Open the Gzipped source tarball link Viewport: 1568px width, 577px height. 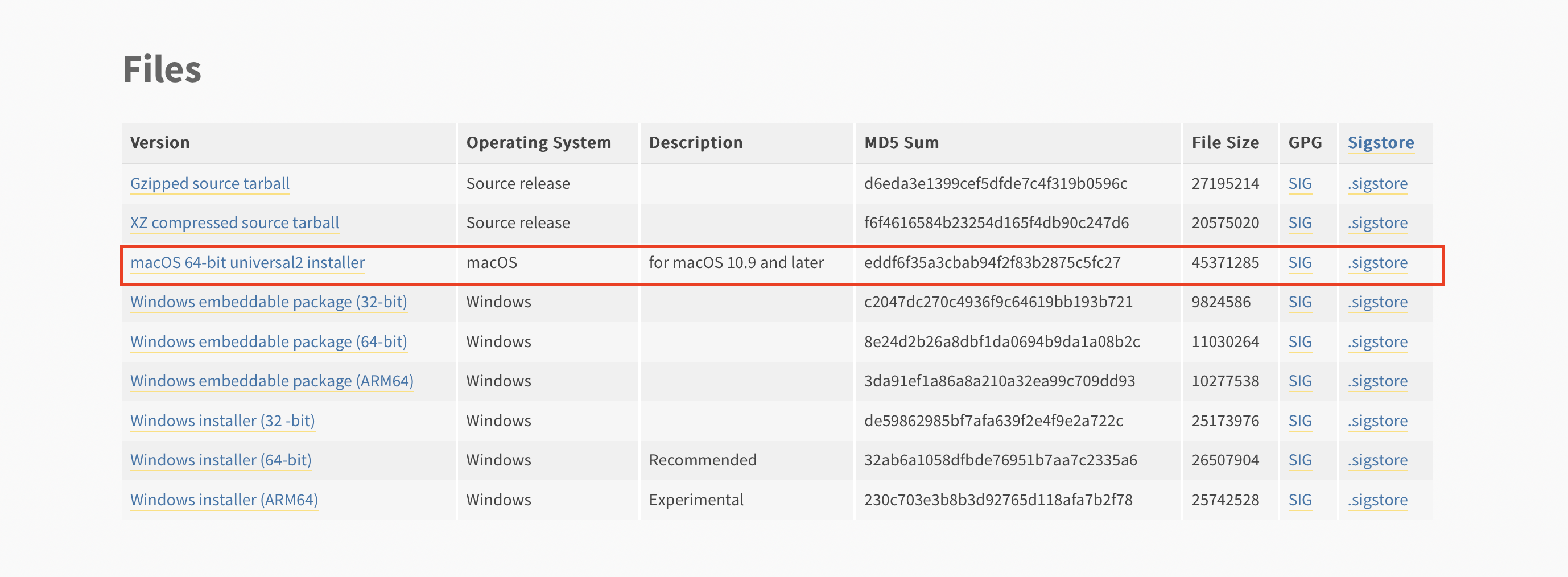210,183
